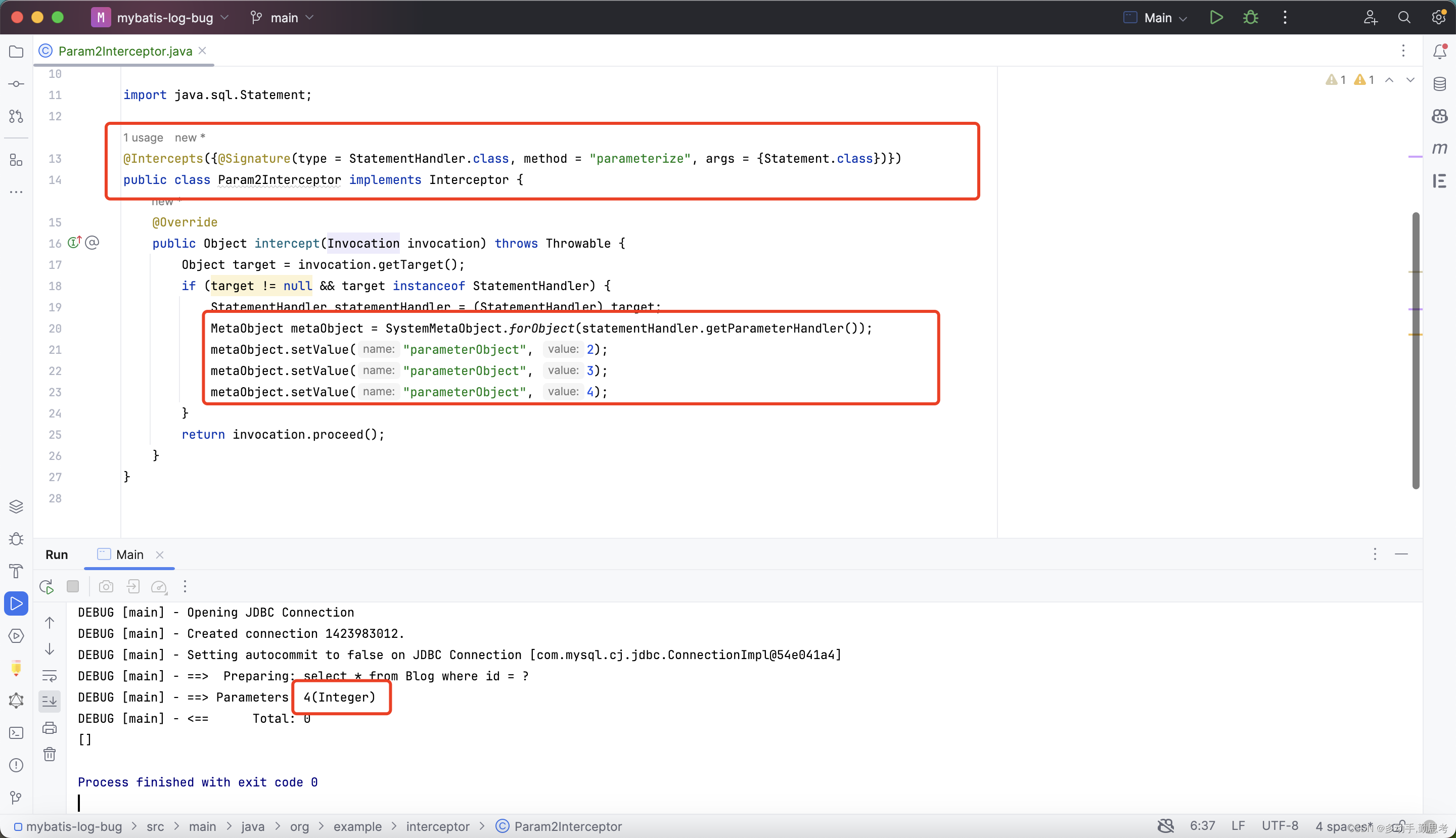Jump up the stack trace arrow

[50, 623]
